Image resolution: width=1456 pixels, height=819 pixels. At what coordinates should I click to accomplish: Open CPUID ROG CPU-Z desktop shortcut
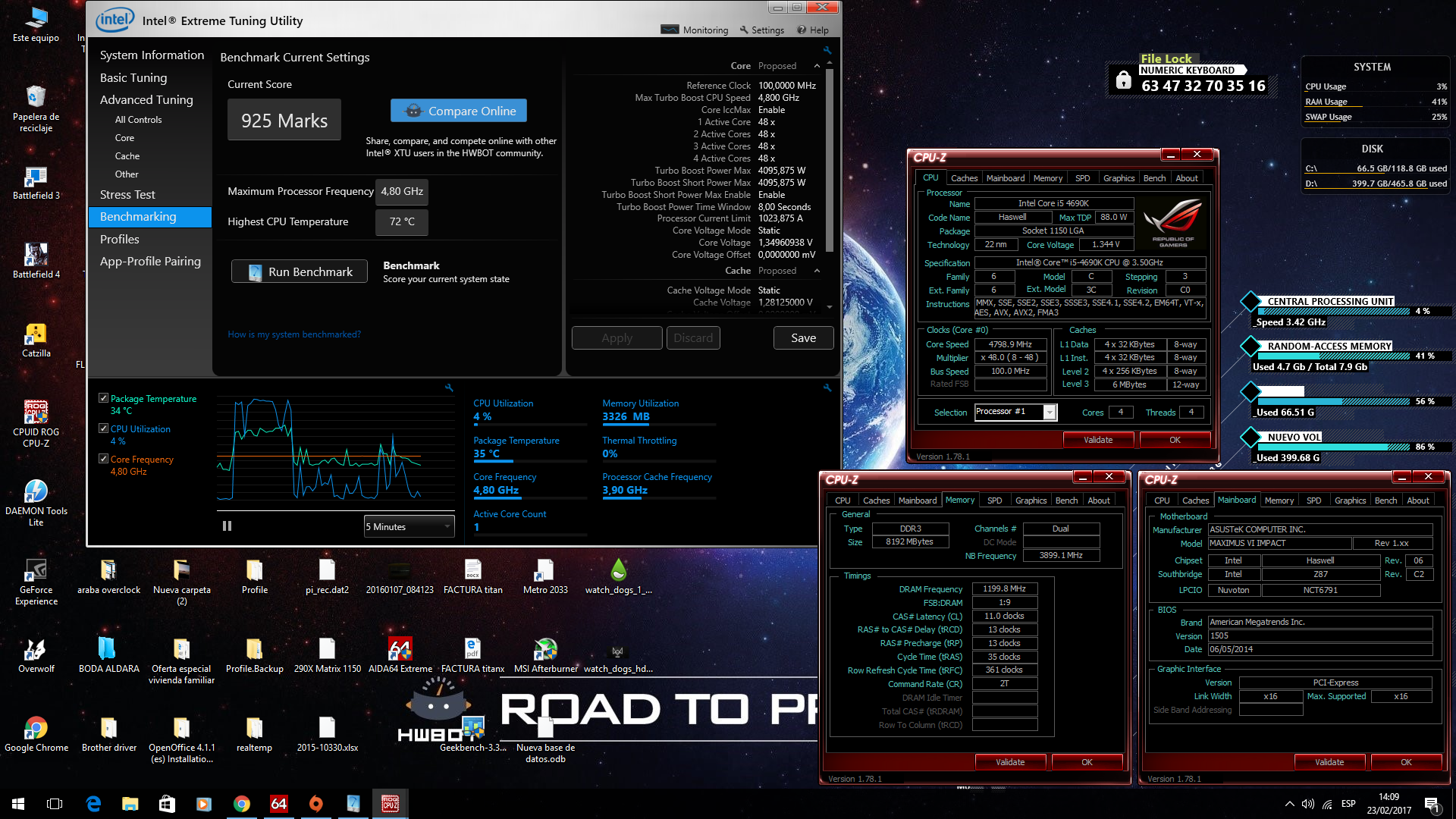click(36, 424)
